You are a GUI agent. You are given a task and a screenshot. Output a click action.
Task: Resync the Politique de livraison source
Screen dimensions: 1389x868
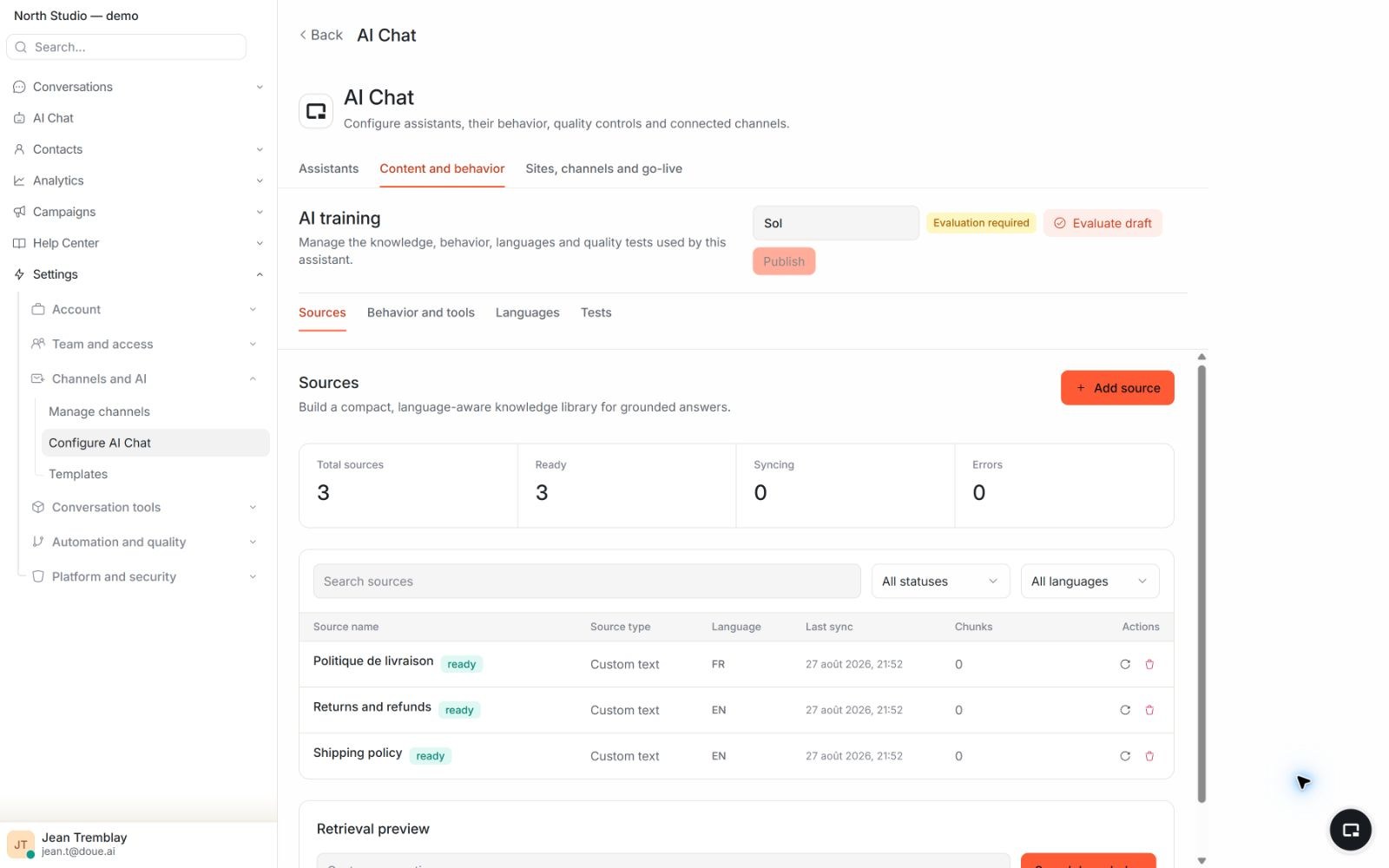[1125, 664]
